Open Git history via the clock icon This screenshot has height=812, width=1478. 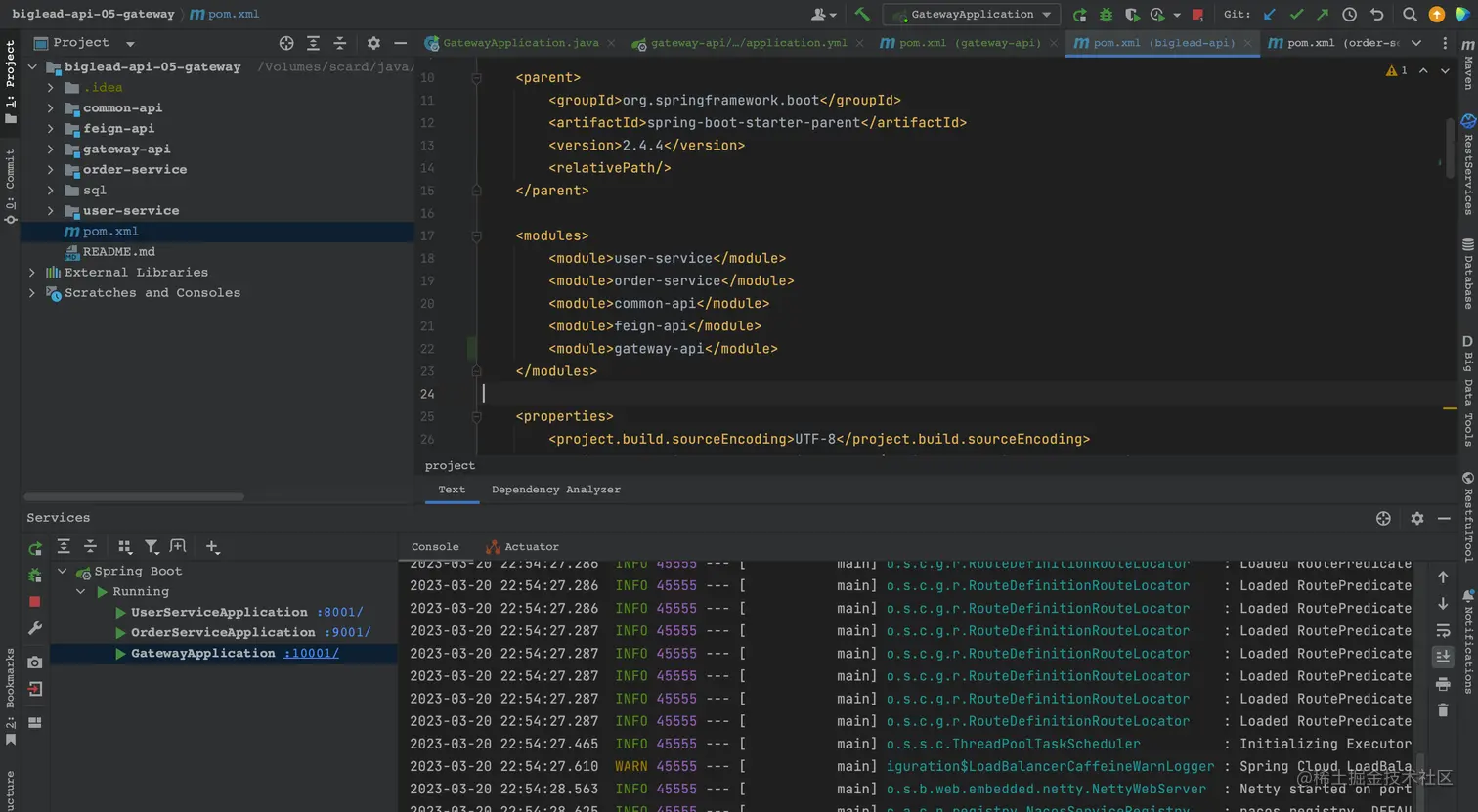[x=1349, y=15]
